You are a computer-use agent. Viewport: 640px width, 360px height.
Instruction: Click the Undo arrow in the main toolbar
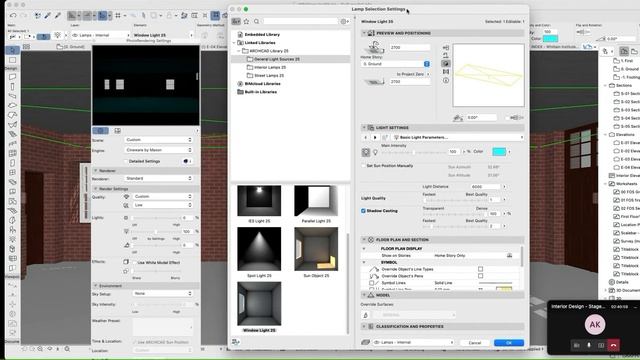pyautogui.click(x=13, y=16)
